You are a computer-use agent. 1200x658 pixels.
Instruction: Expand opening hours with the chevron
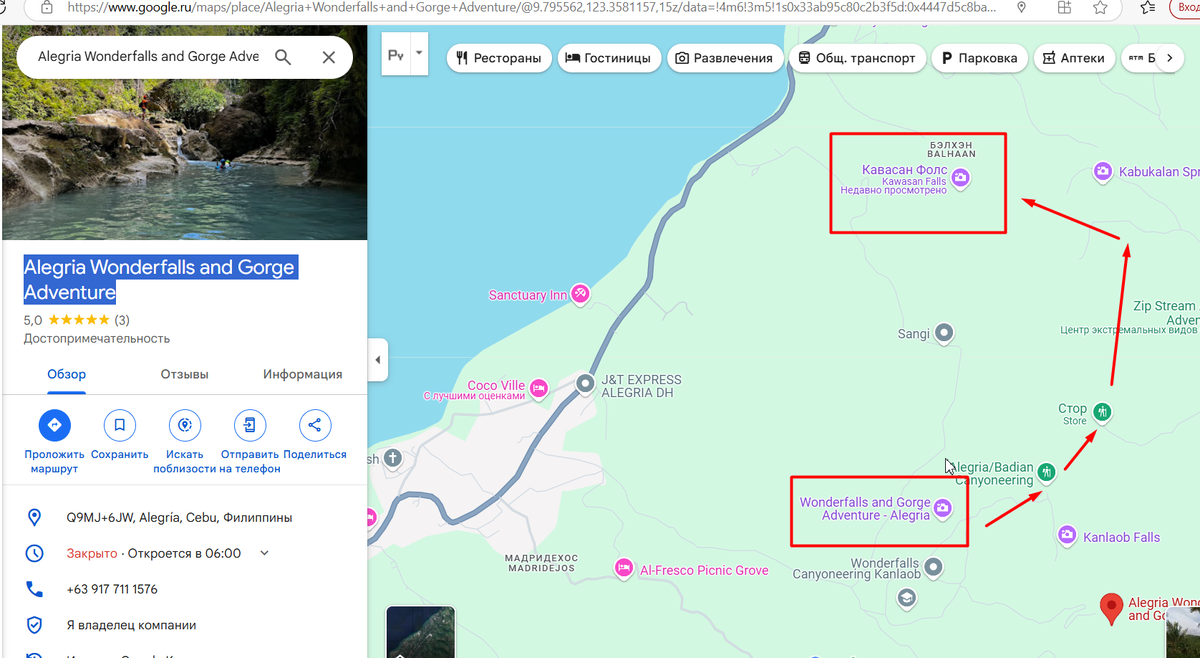coord(265,553)
